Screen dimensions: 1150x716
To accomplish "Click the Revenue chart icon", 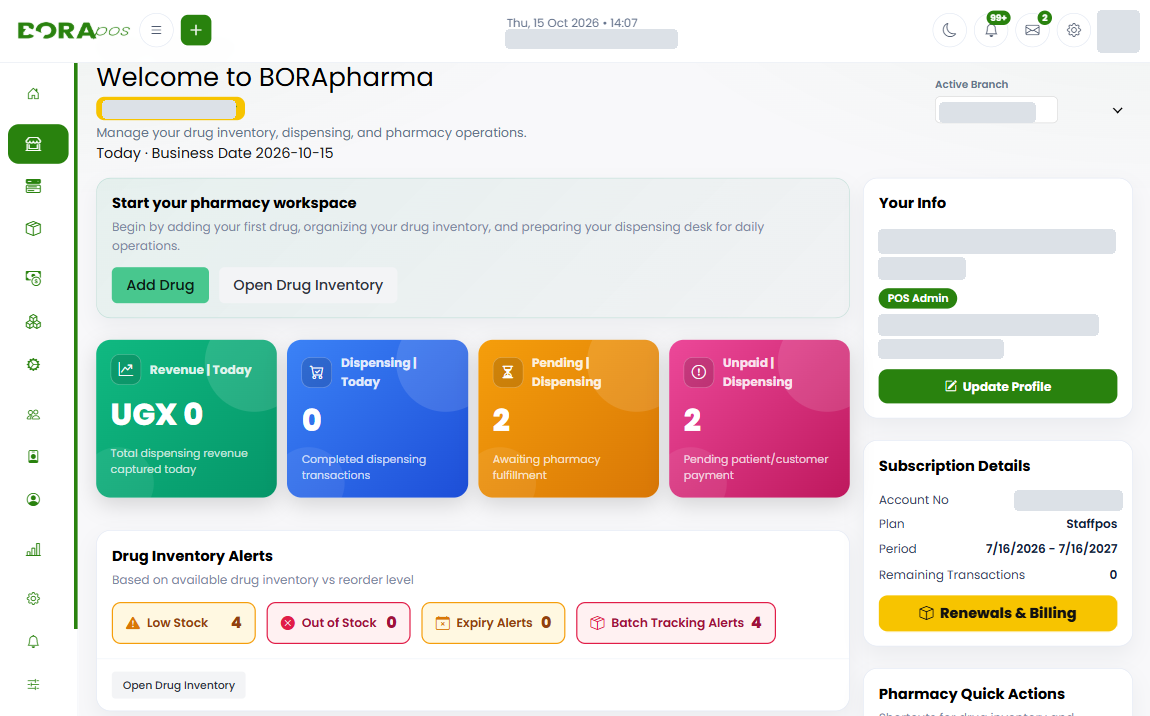I will 125,370.
